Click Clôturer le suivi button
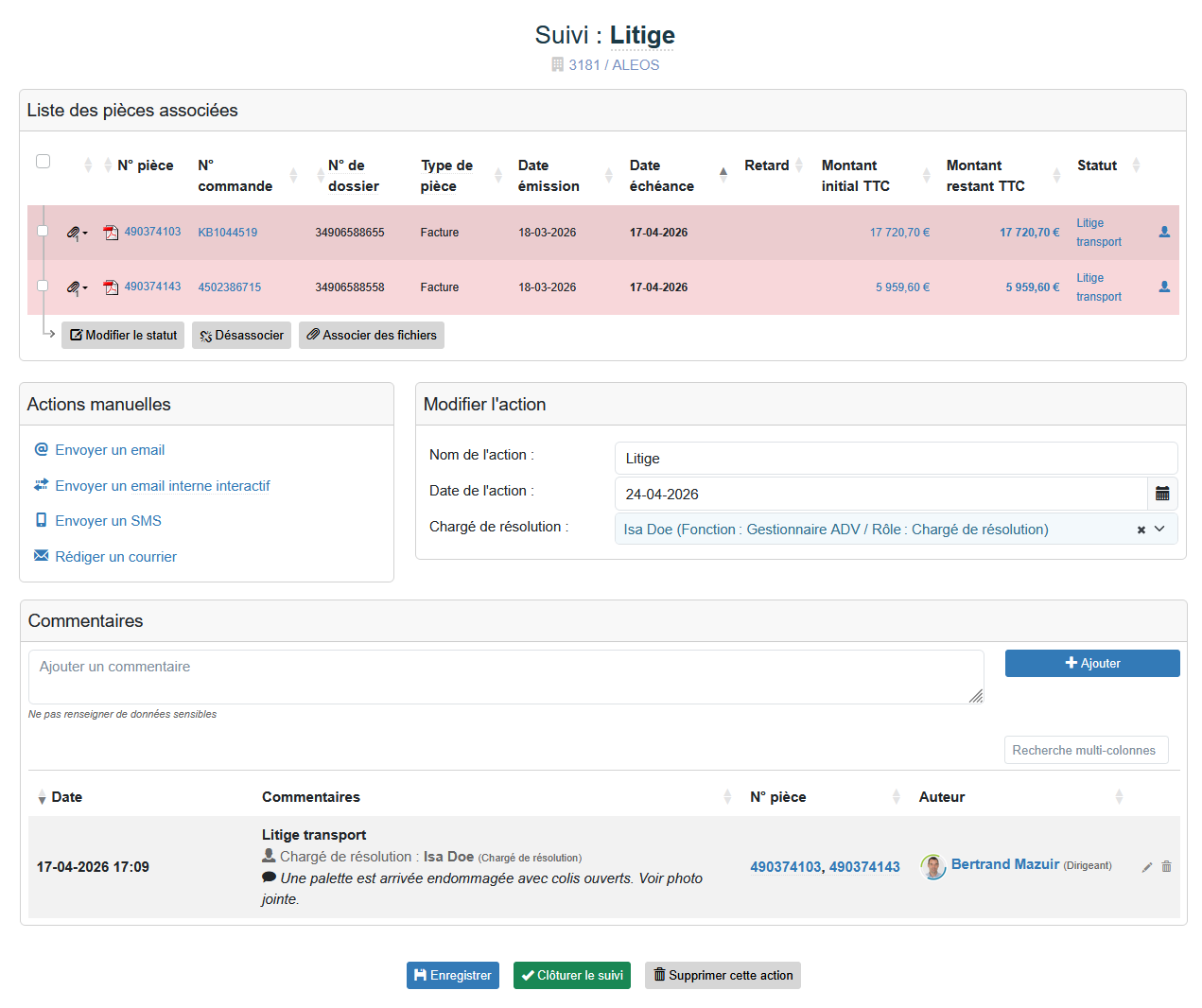The image size is (1202, 1008). click(x=571, y=975)
